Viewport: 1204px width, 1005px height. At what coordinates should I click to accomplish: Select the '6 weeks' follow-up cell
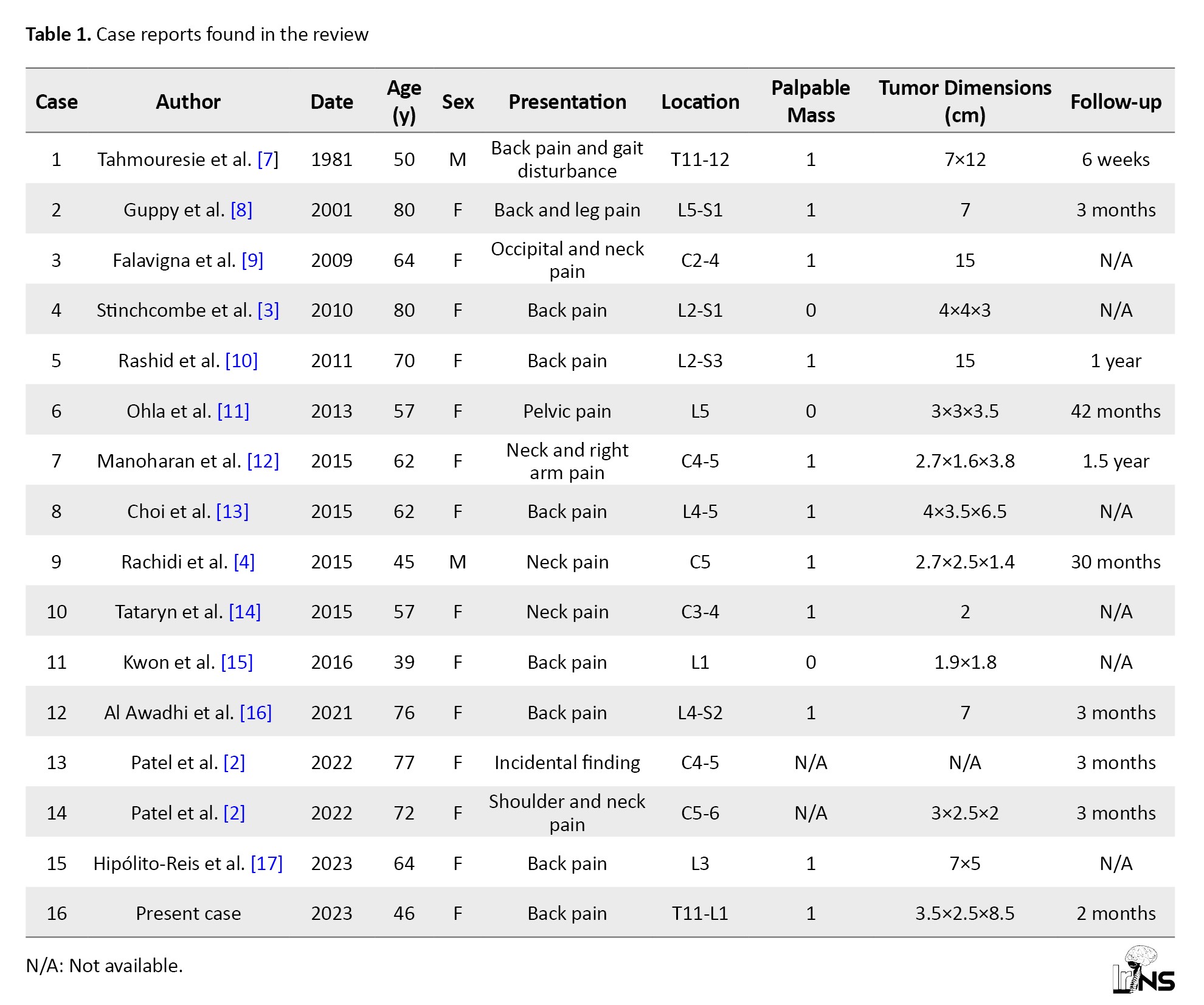(x=1116, y=159)
